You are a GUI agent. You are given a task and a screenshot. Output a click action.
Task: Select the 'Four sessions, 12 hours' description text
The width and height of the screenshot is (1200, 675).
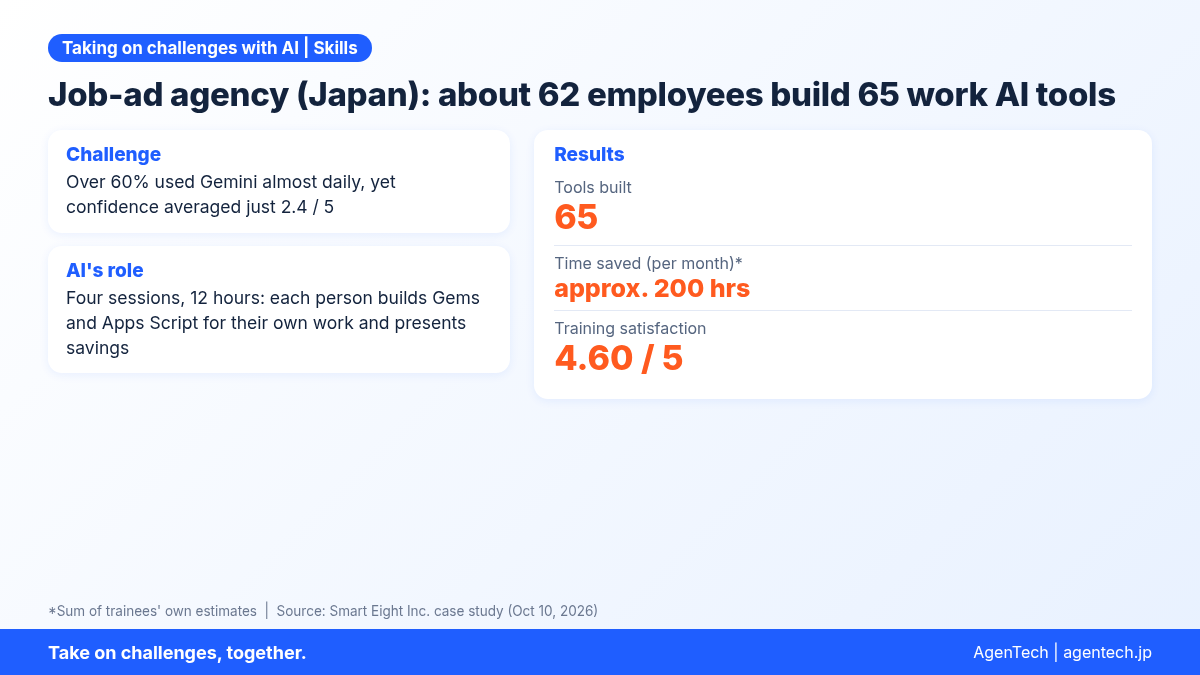pos(273,323)
